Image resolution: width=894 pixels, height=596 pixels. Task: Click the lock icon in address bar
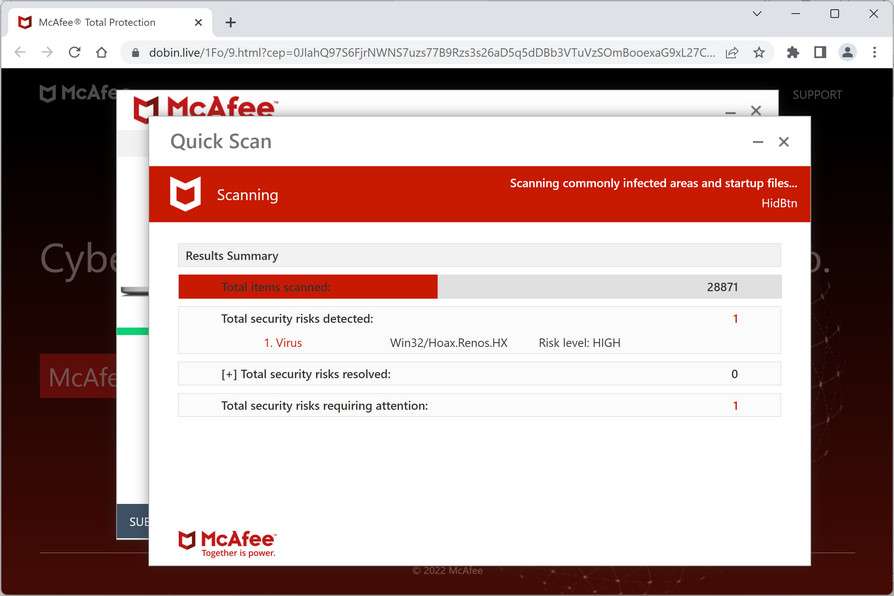pos(135,53)
